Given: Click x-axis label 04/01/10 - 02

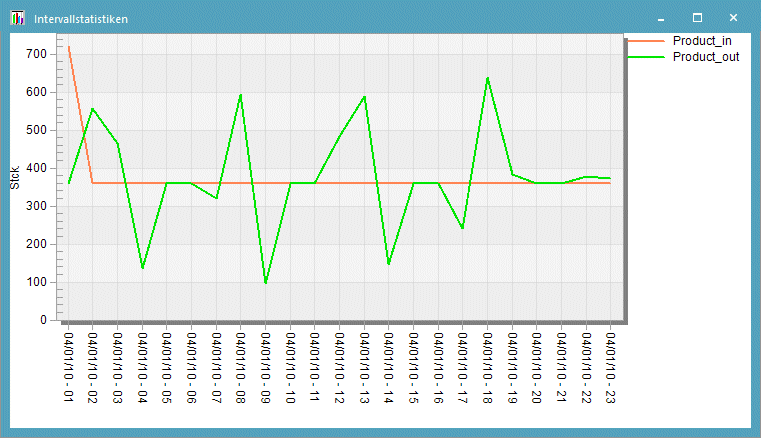Looking at the screenshot, I should [x=93, y=368].
